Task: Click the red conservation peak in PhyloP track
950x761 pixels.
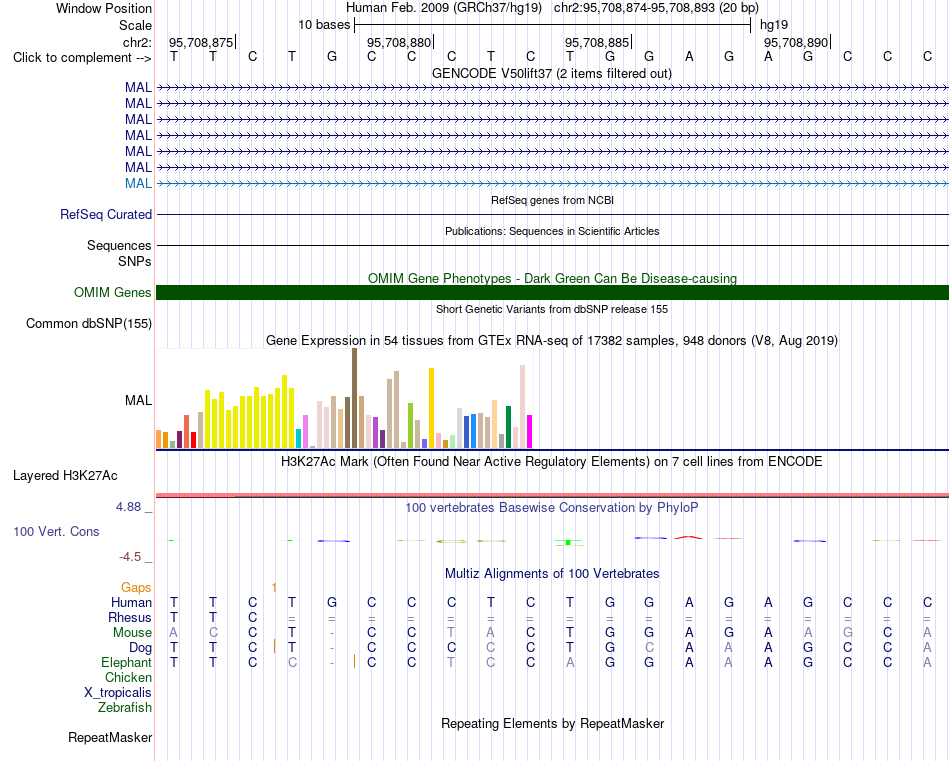Action: [688, 537]
